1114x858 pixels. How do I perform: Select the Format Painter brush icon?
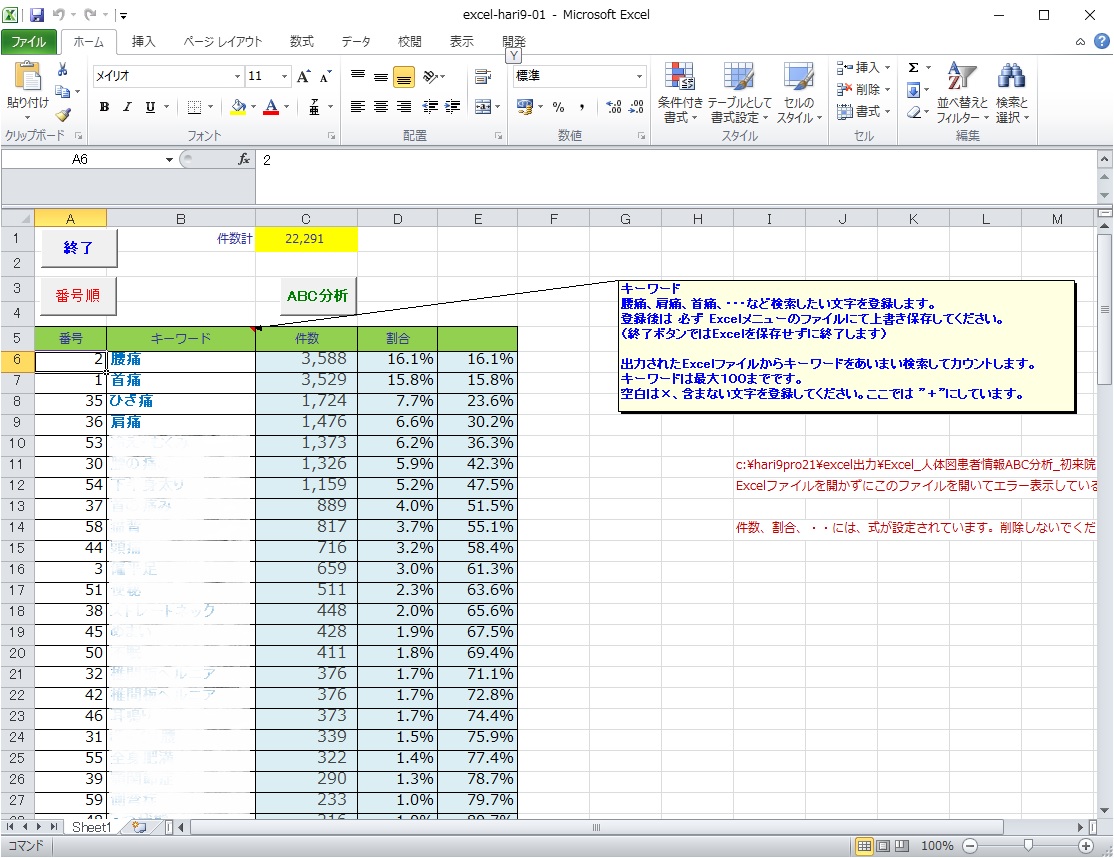(63, 114)
